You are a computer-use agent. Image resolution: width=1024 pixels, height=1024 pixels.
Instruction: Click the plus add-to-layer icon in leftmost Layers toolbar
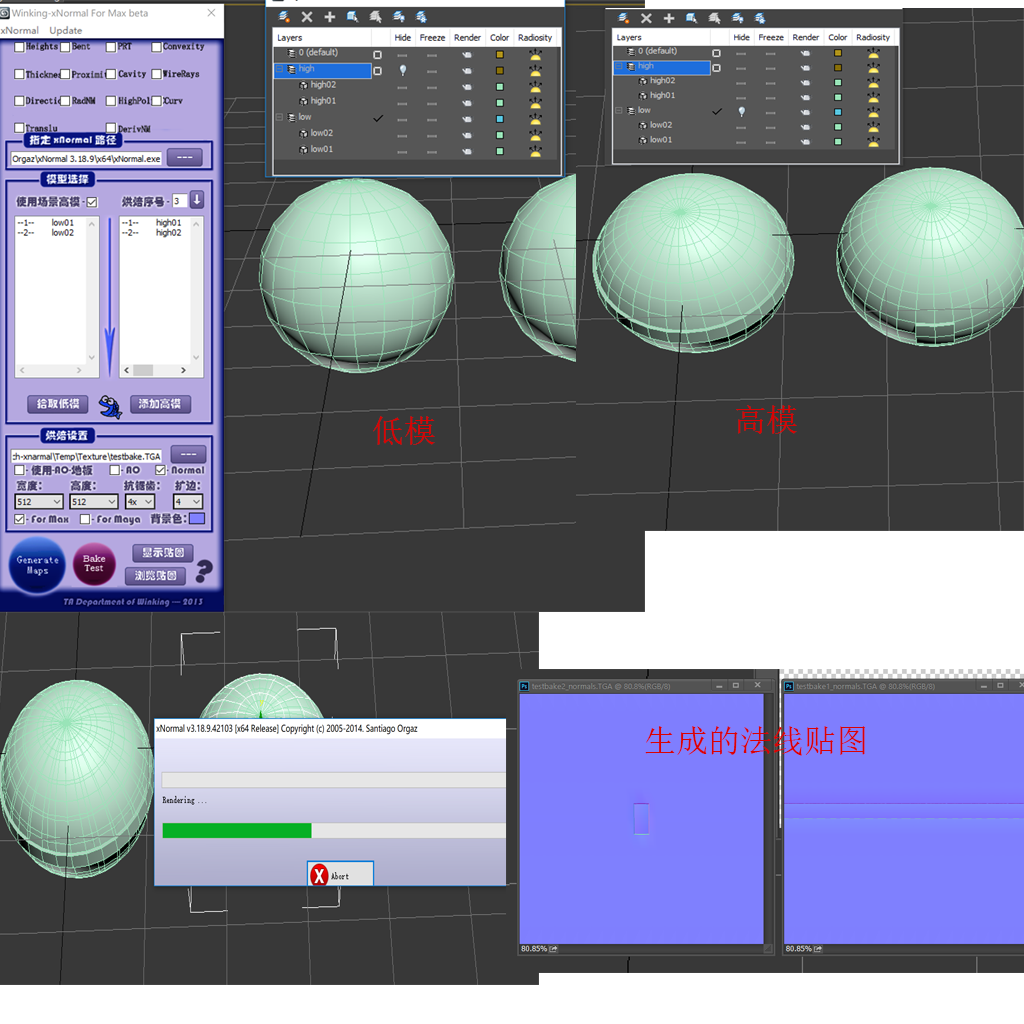330,17
